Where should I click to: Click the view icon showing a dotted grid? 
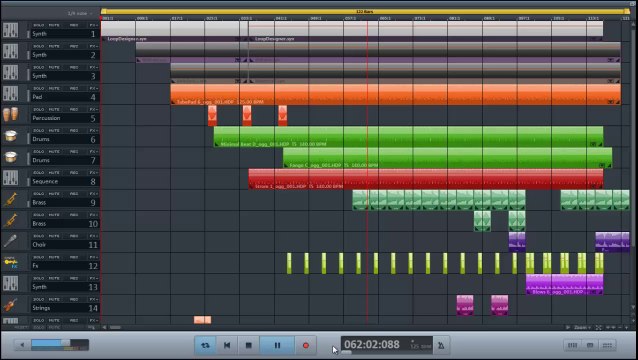click(x=607, y=345)
